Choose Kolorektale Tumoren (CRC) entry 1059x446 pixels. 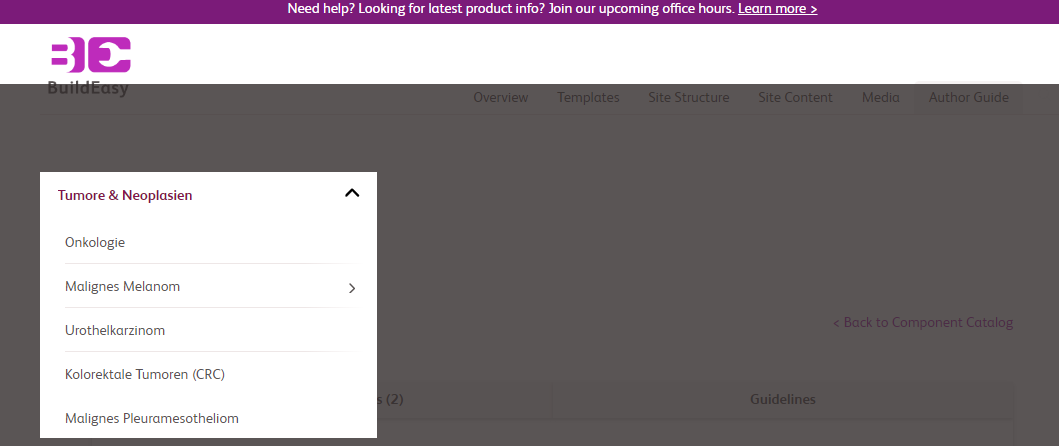[x=145, y=374]
